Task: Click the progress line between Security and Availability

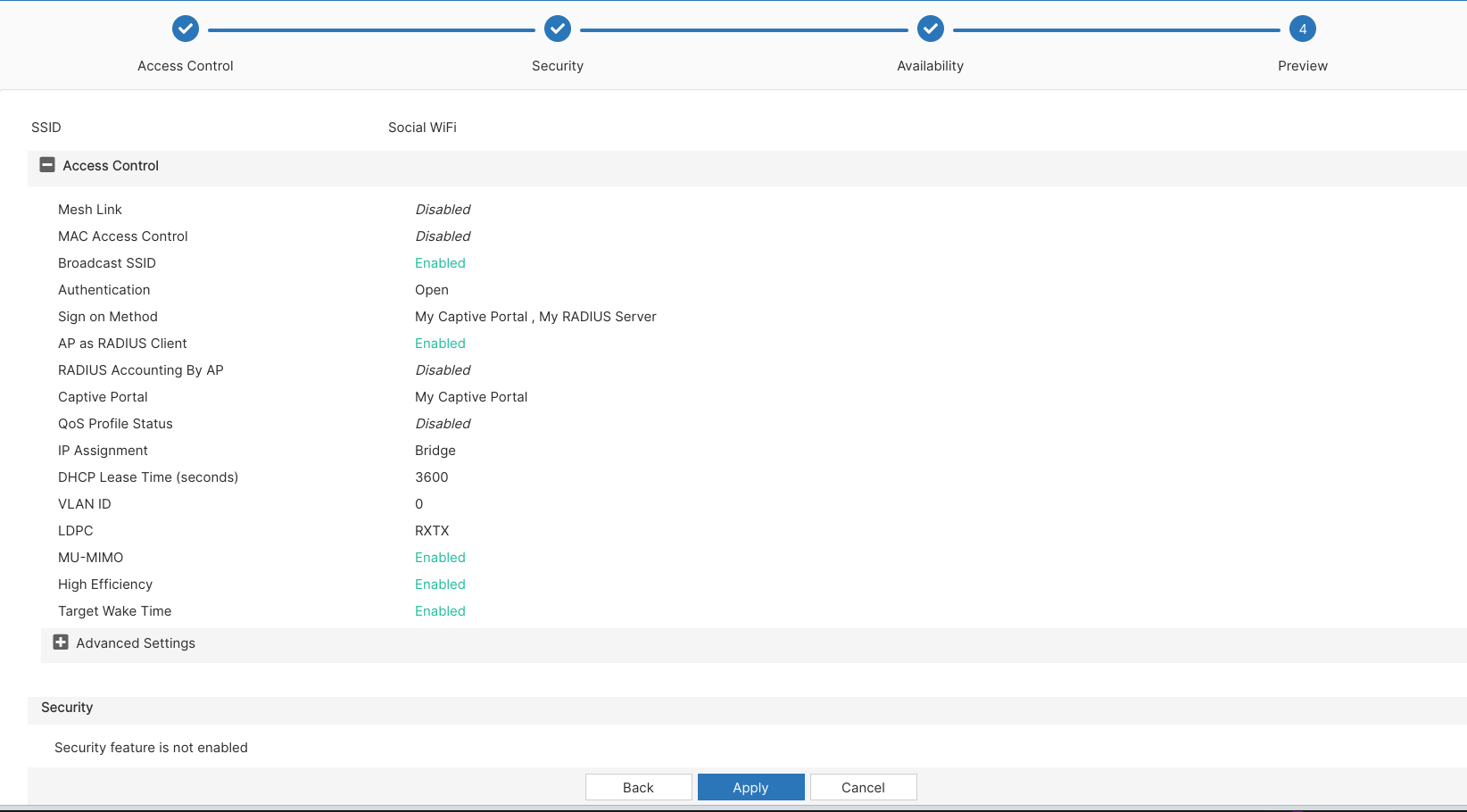Action: pyautogui.click(x=743, y=30)
